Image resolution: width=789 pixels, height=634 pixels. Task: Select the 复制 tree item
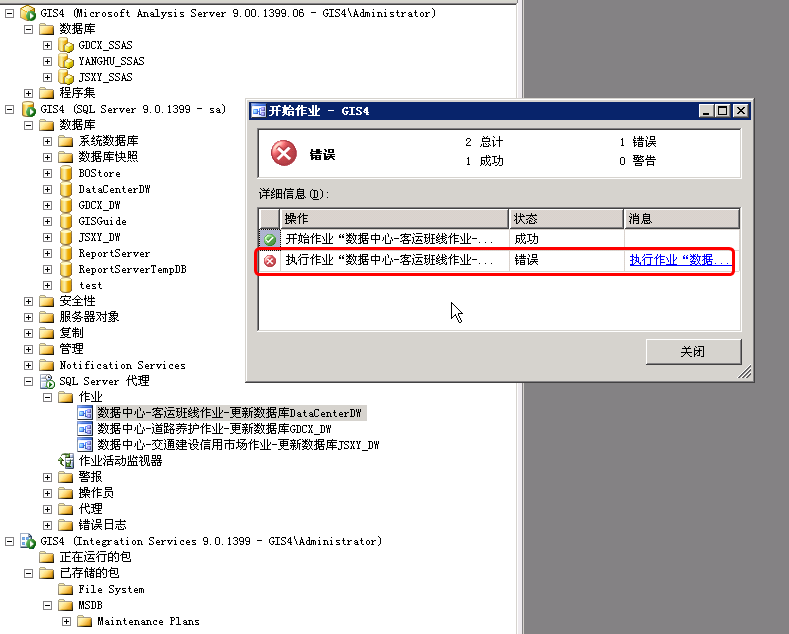[x=71, y=333]
